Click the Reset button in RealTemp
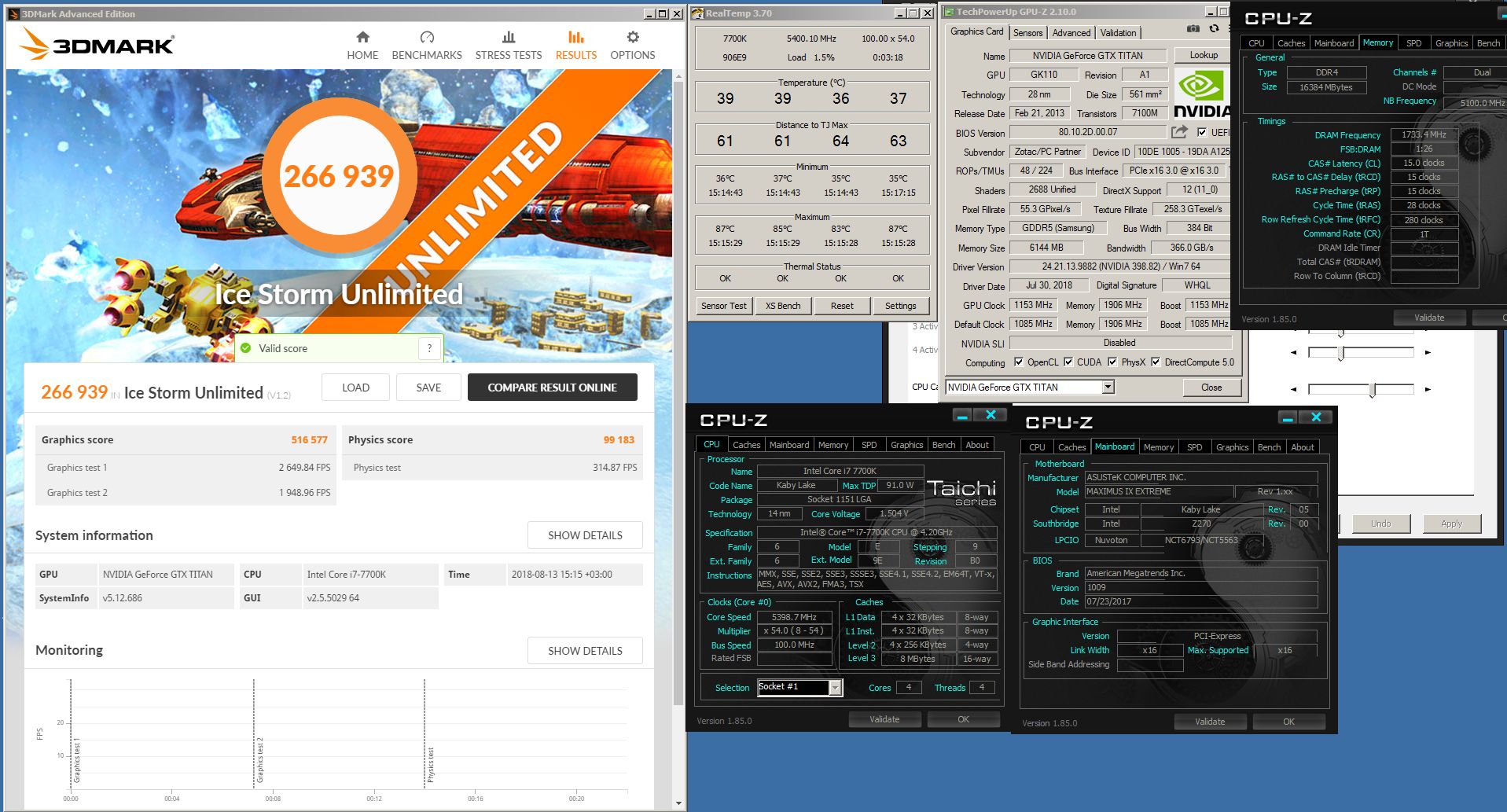Viewport: 1507px width, 812px height. pyautogui.click(x=842, y=306)
